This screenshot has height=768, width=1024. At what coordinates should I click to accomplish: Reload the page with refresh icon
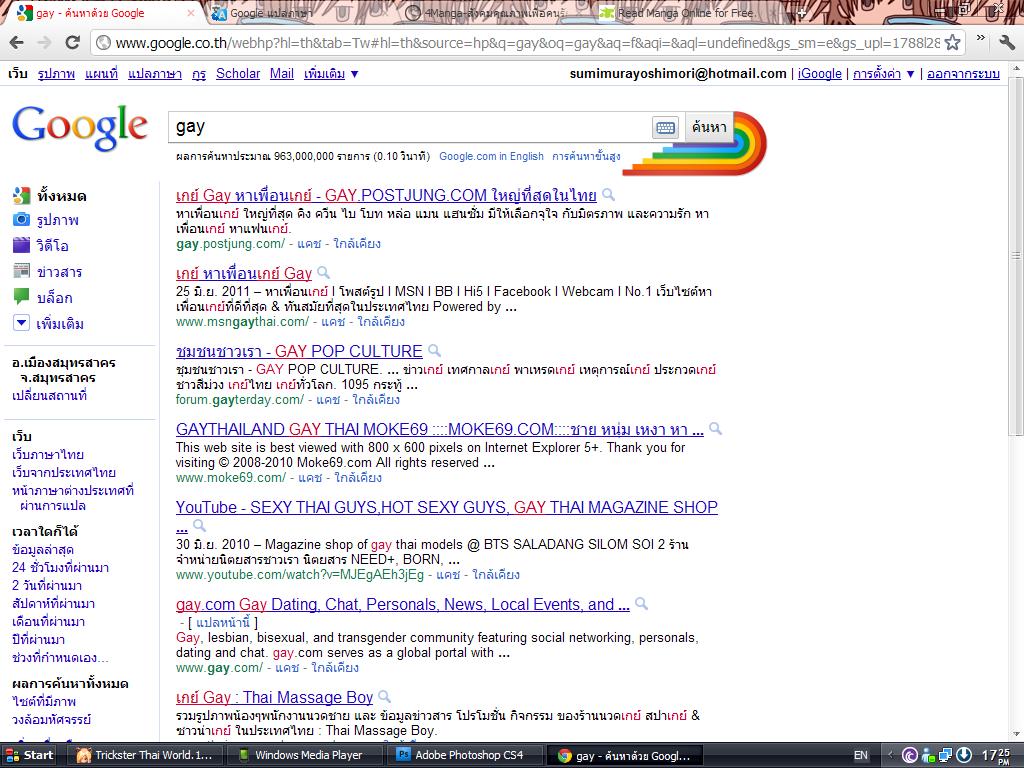click(72, 42)
